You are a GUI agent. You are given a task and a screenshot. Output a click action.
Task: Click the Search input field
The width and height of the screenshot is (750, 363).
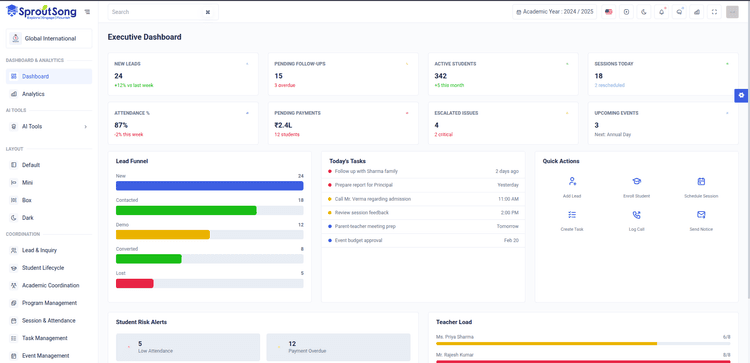163,12
